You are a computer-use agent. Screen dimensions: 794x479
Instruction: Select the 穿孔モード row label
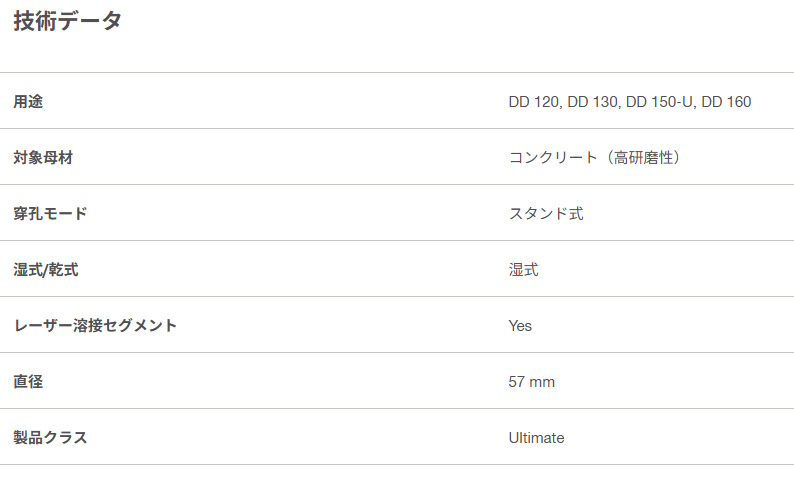[50, 213]
